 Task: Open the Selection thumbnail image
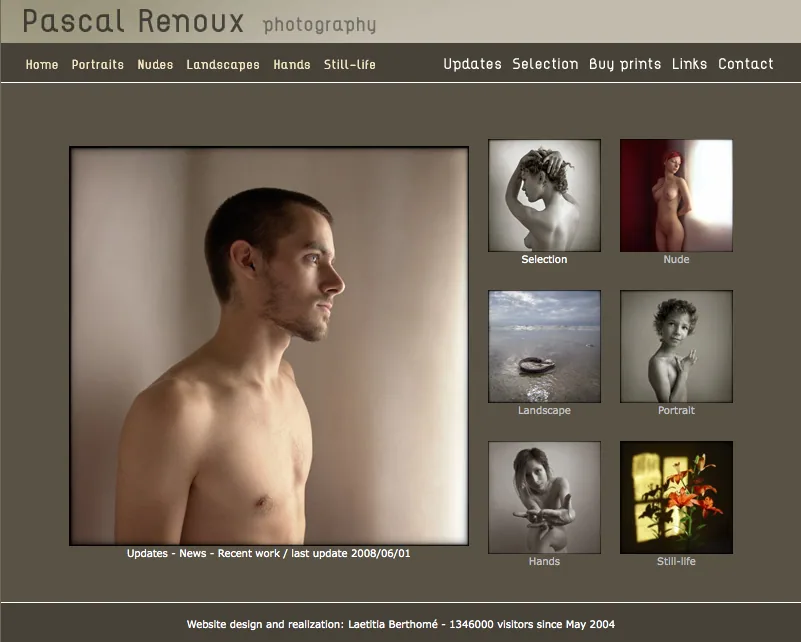[544, 195]
